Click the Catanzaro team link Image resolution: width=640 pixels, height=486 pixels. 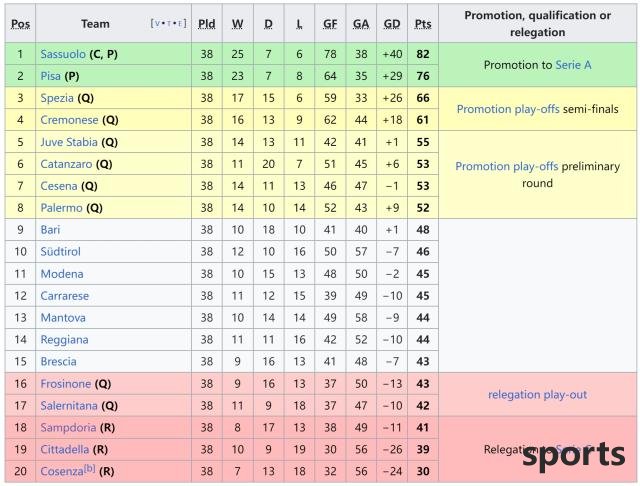coord(66,164)
